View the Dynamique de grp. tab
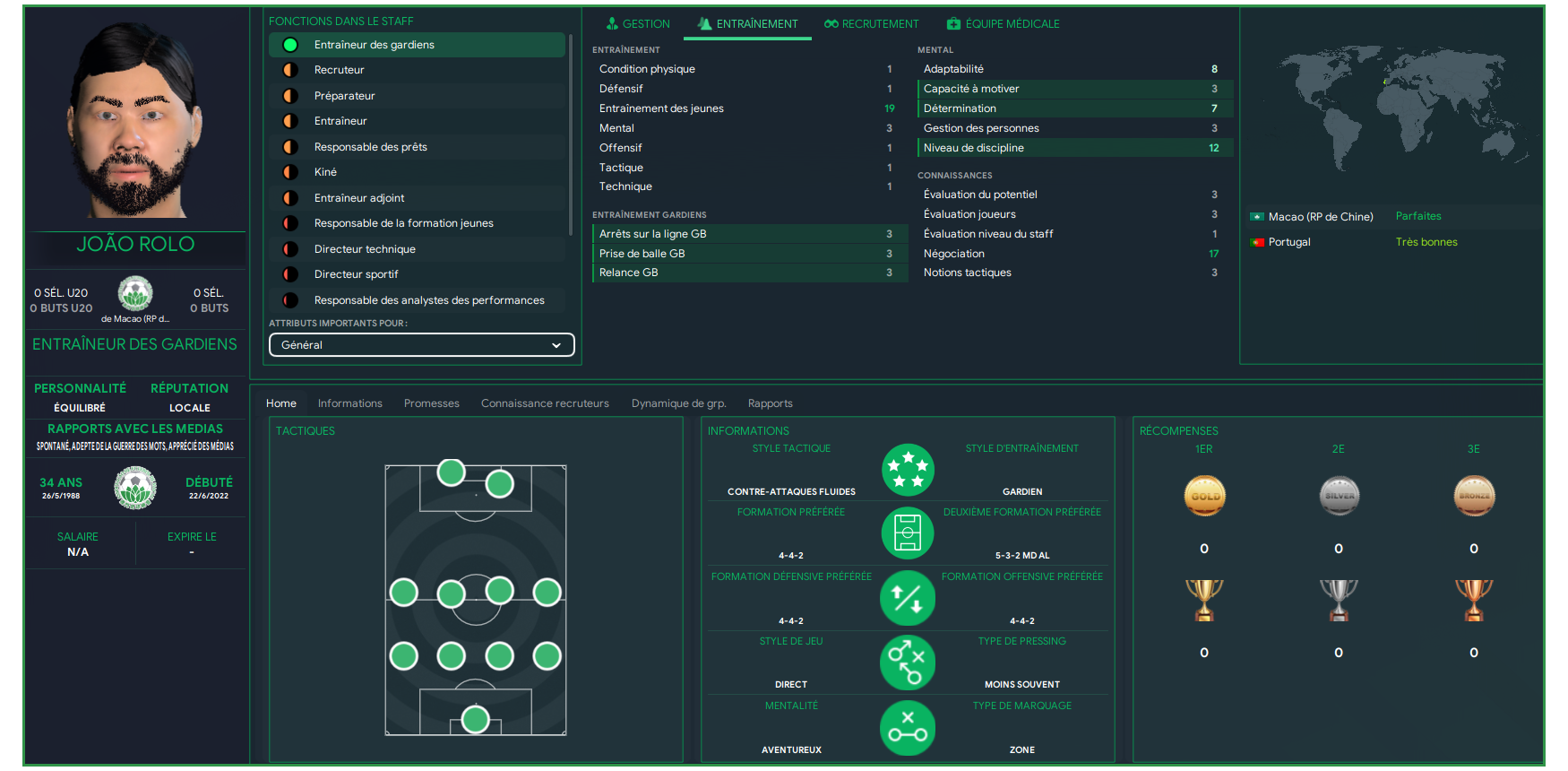This screenshot has height=771, width=1568. point(679,403)
